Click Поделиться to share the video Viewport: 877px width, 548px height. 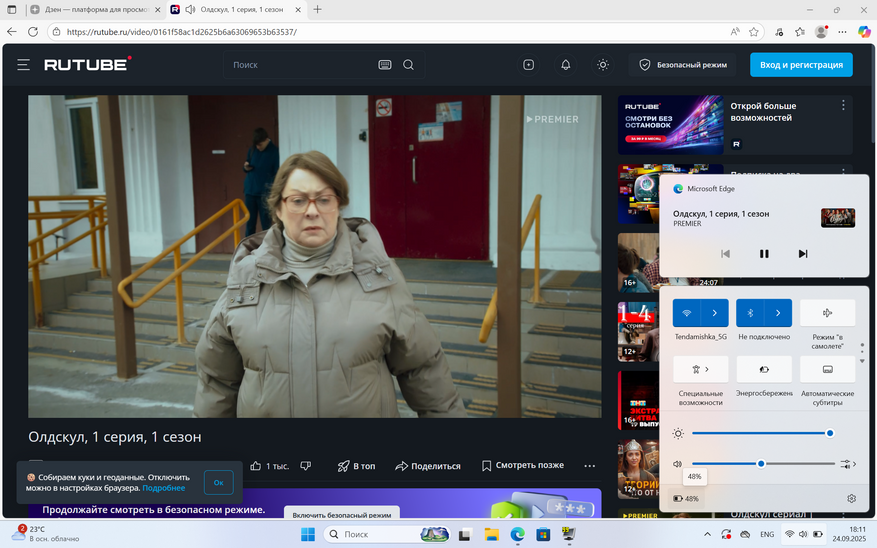(x=428, y=466)
